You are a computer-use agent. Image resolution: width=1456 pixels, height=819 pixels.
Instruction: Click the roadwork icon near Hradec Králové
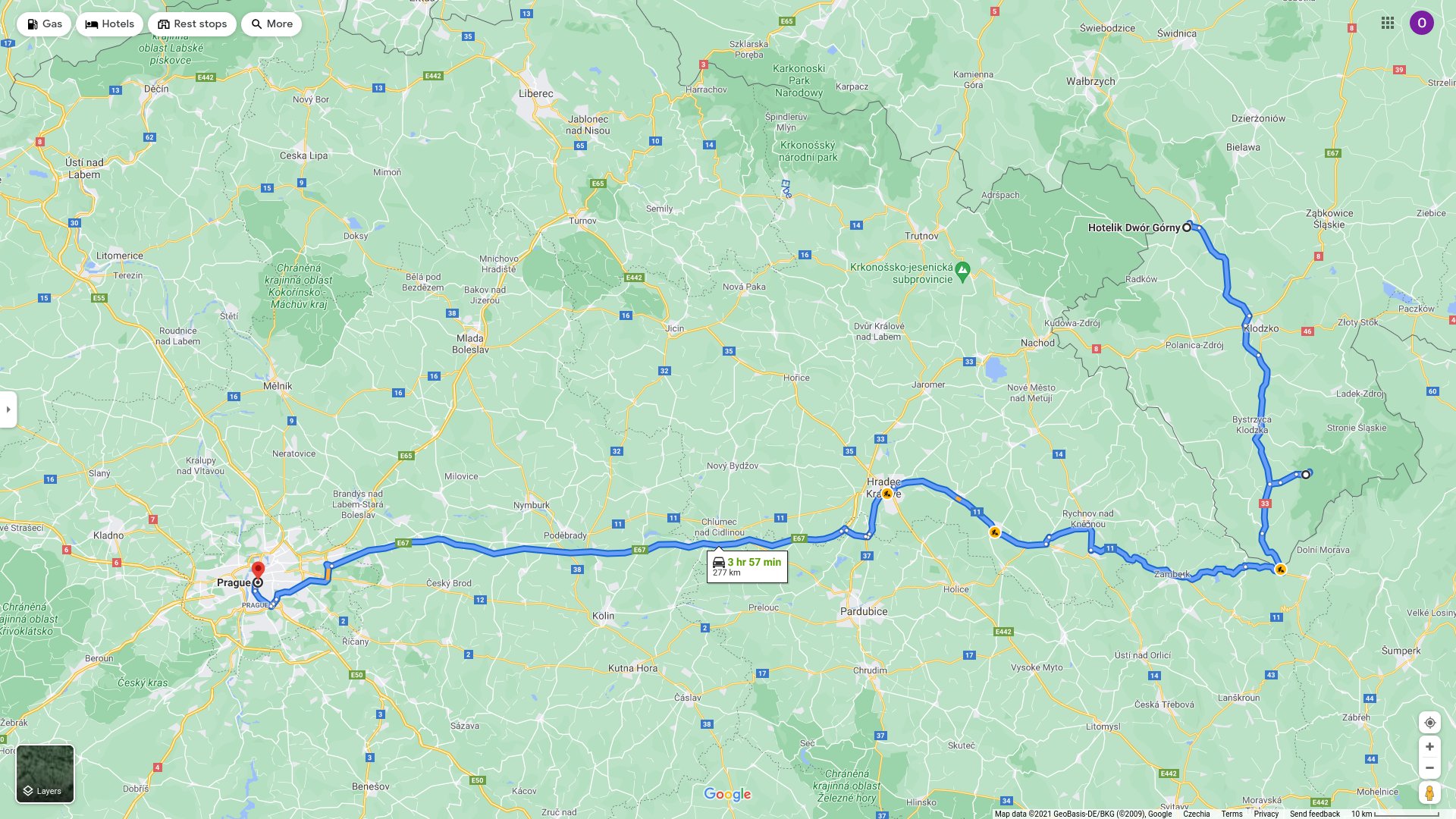pyautogui.click(x=886, y=494)
